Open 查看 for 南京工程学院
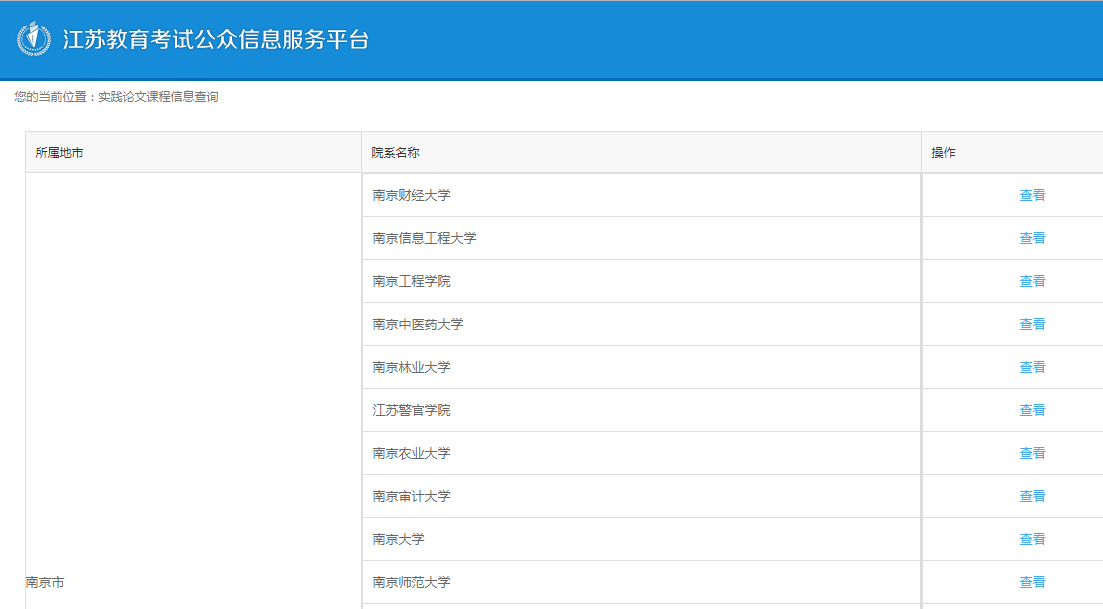 1032,281
